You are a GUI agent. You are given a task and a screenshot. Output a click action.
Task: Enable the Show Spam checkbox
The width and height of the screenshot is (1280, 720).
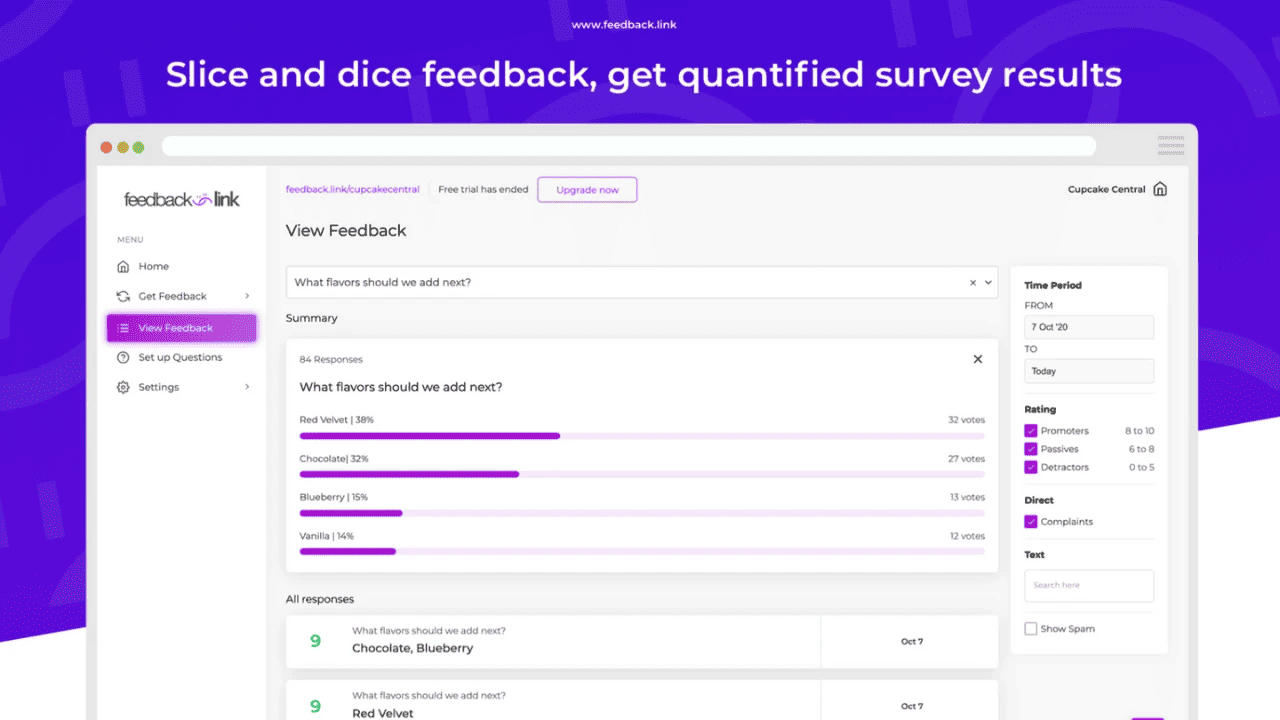coord(1031,629)
